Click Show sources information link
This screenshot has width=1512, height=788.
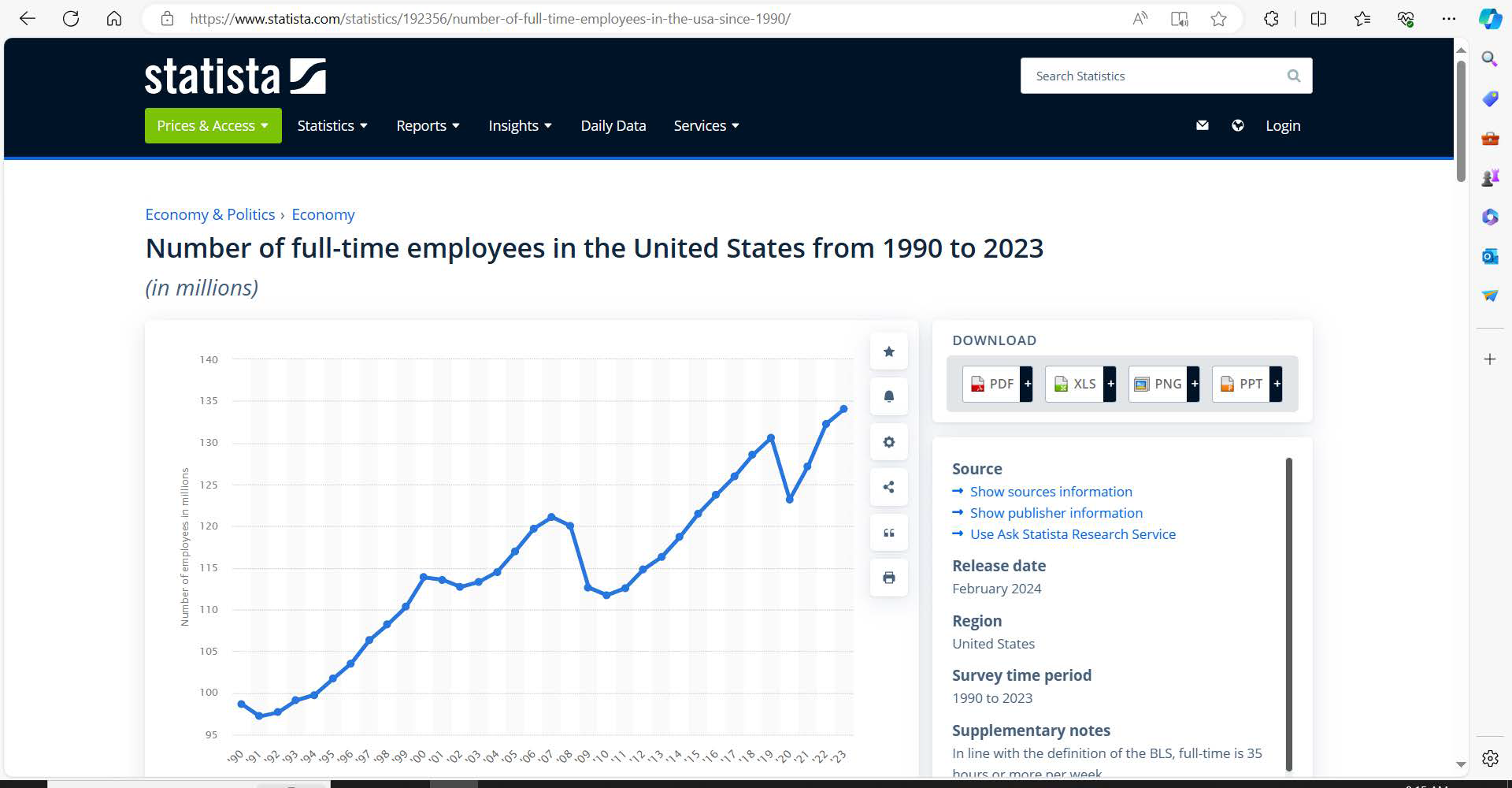pos(1051,492)
